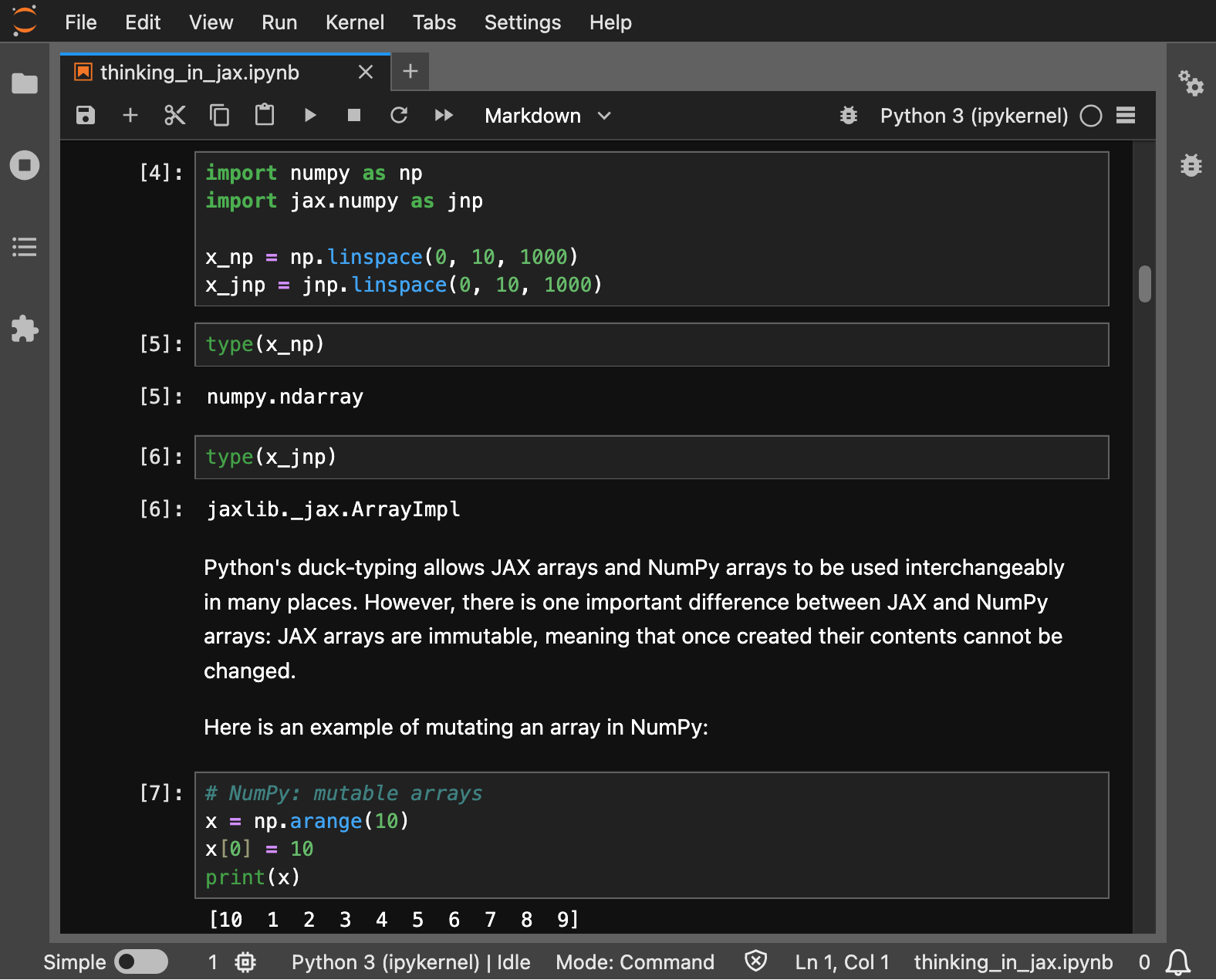Click Mode: Command in status bar

(x=635, y=962)
